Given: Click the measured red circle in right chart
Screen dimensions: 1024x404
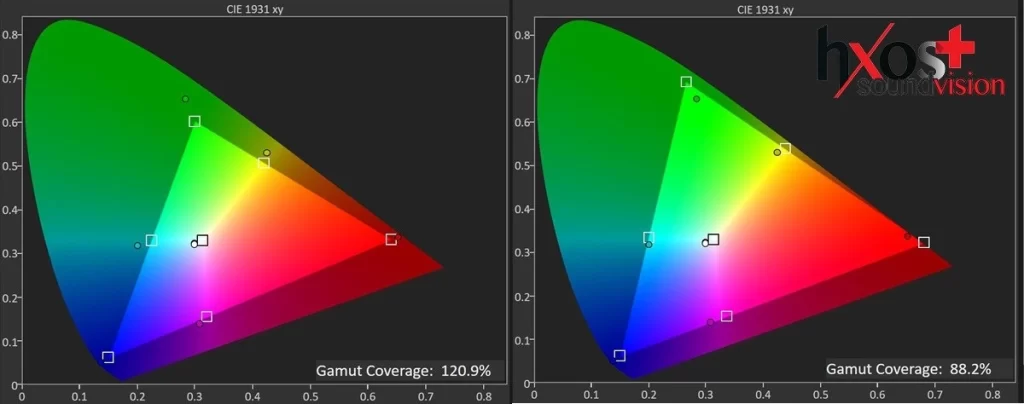Looking at the screenshot, I should (x=907, y=236).
